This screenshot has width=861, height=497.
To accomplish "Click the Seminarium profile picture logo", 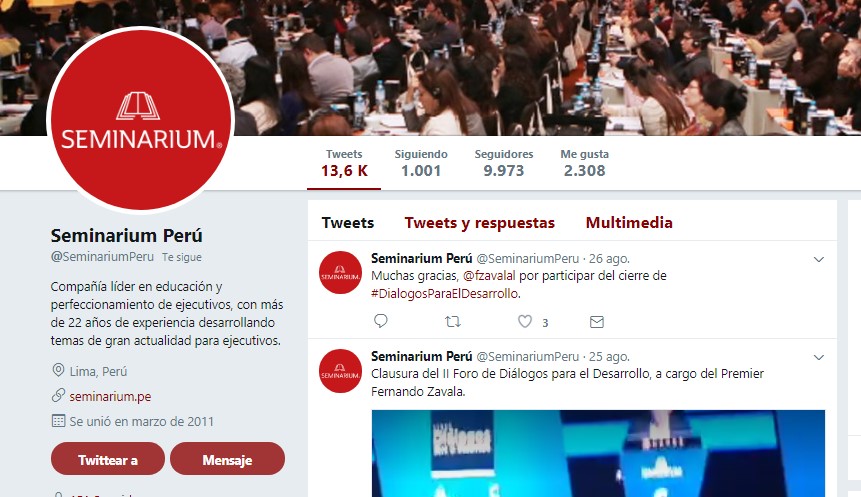I will click(141, 120).
